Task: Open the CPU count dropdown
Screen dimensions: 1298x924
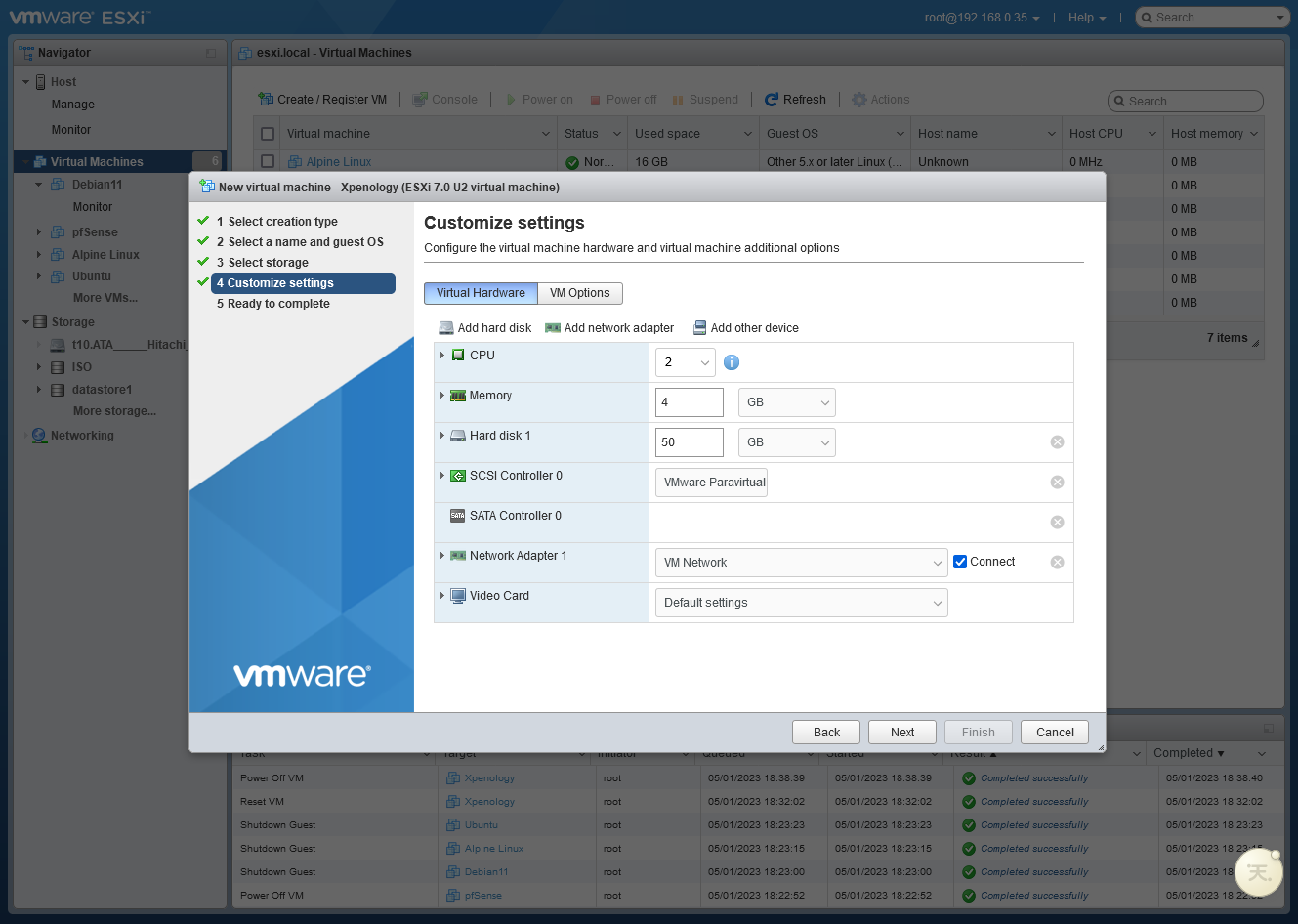Action: tap(686, 362)
